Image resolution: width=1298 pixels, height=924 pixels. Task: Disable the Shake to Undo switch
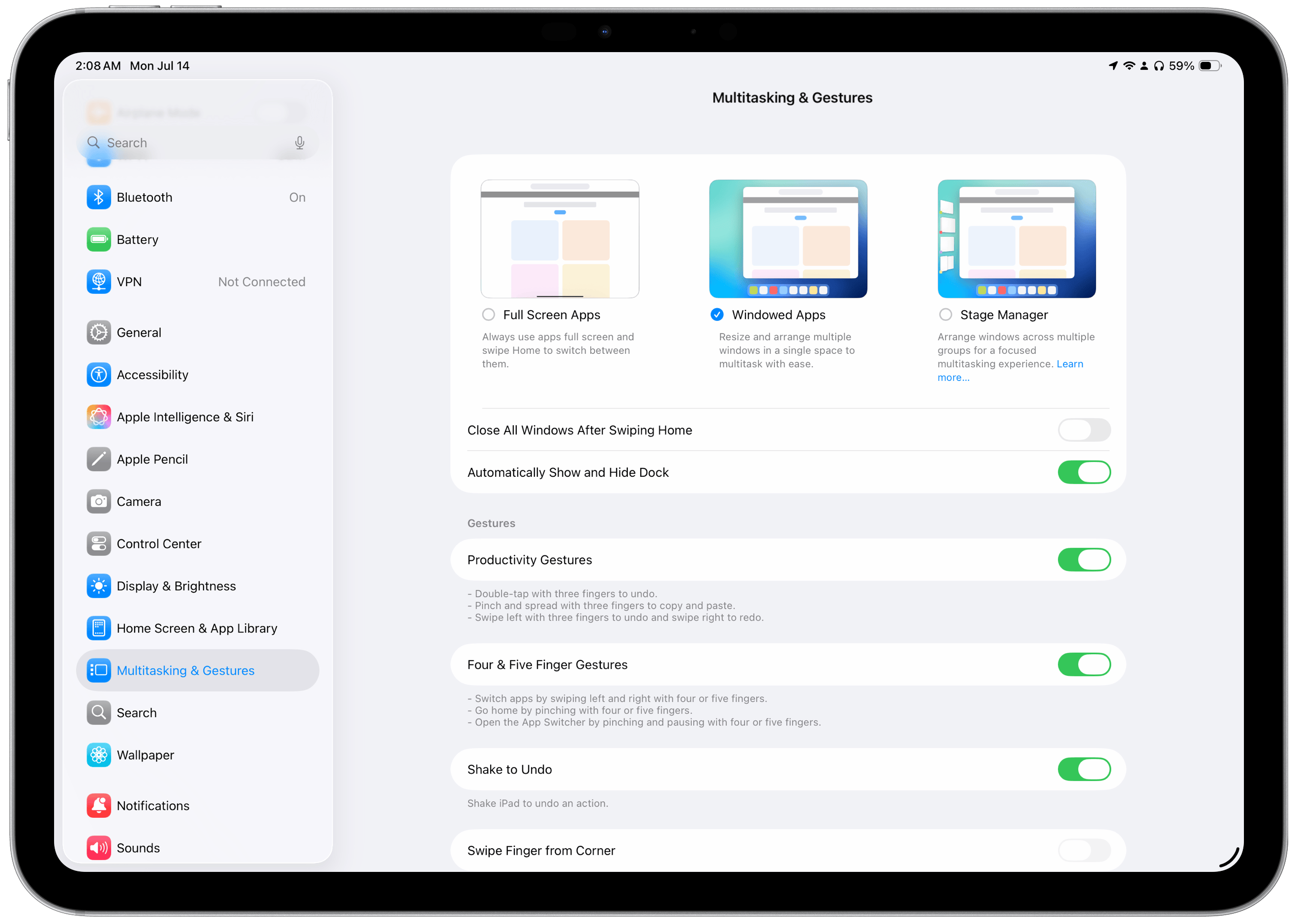(x=1084, y=769)
